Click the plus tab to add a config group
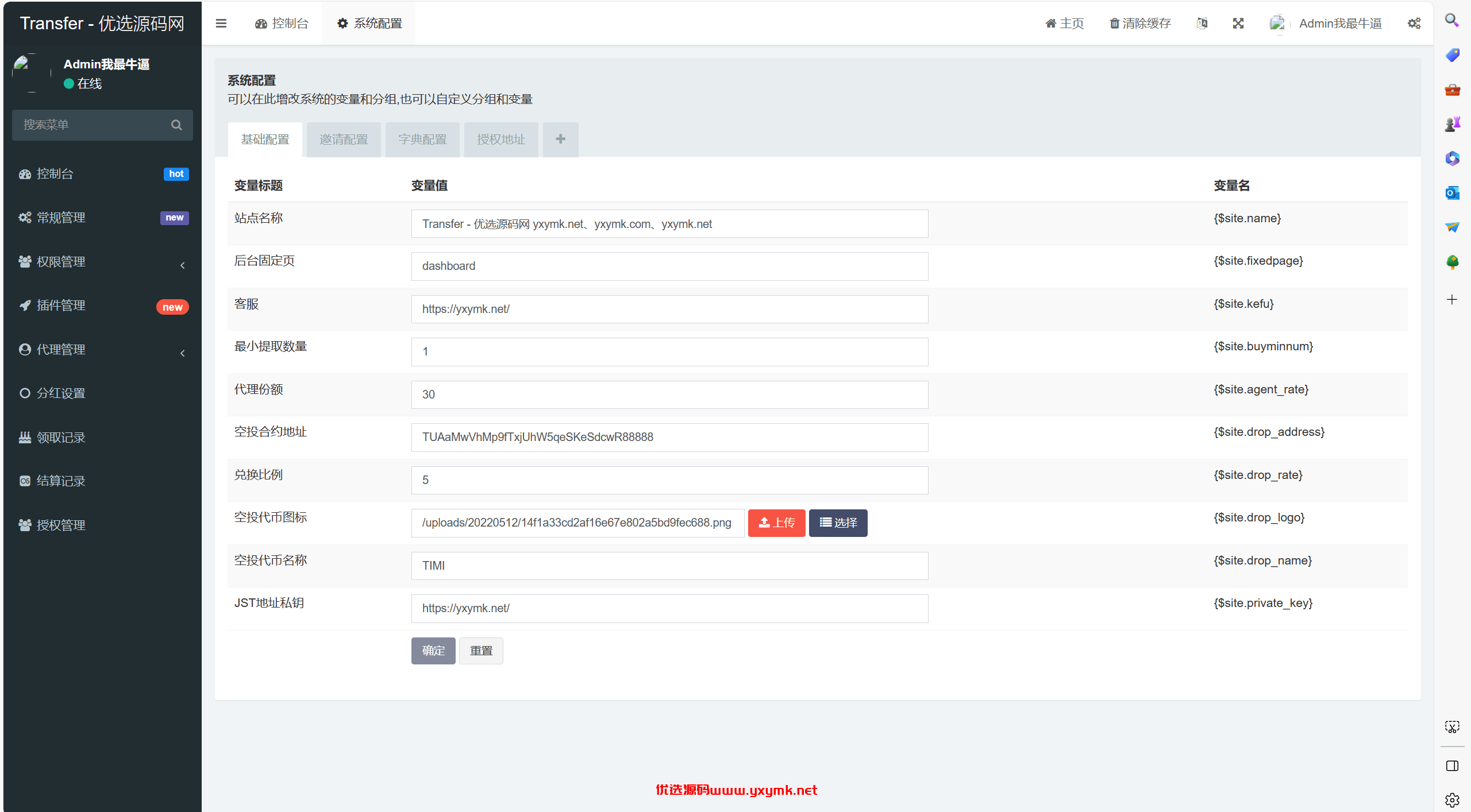Image resolution: width=1471 pixels, height=812 pixels. tap(561, 140)
